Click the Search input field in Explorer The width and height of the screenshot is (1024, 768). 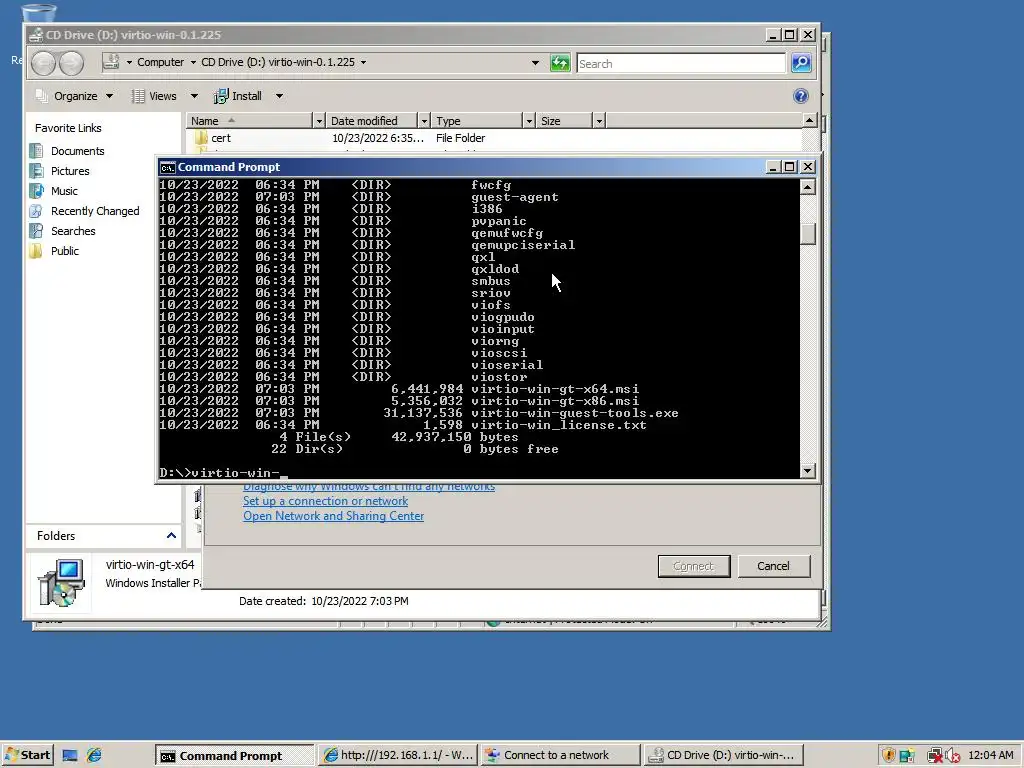pyautogui.click(x=680, y=63)
